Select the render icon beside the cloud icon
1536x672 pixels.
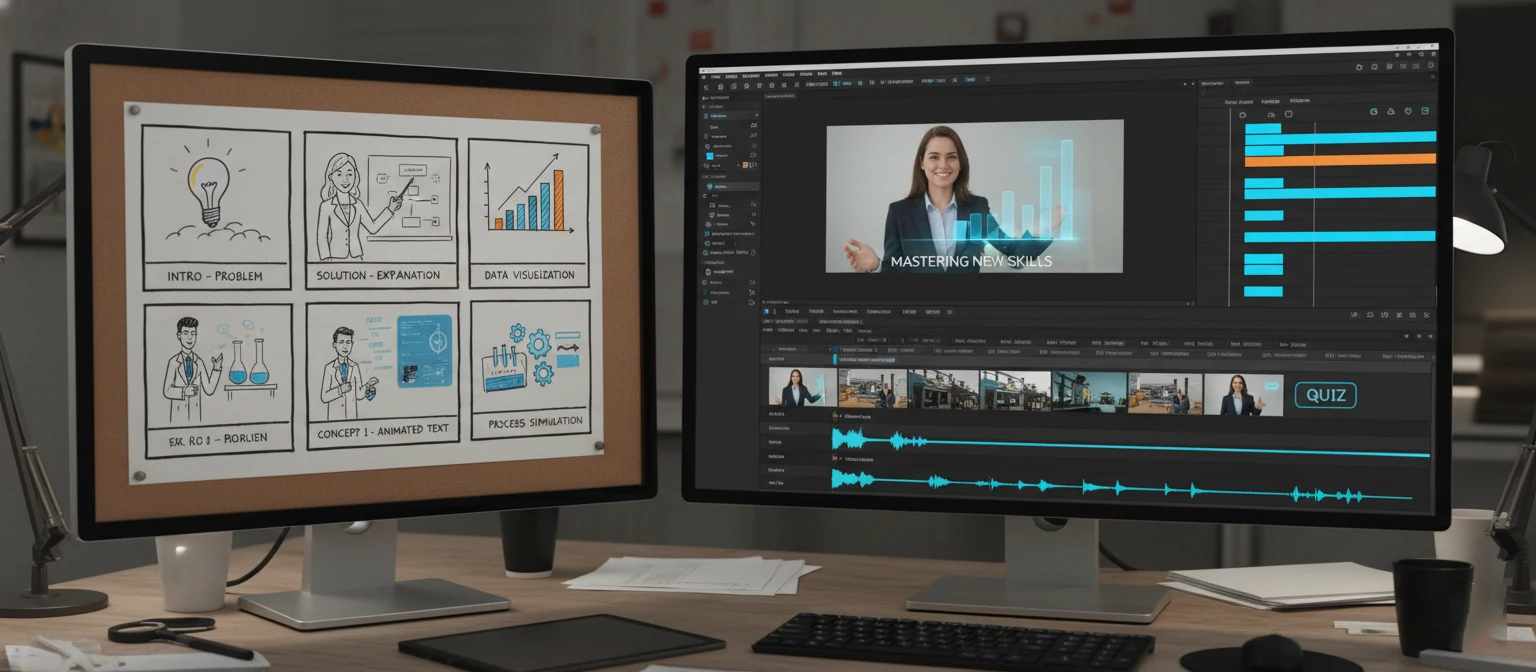[x=1408, y=111]
